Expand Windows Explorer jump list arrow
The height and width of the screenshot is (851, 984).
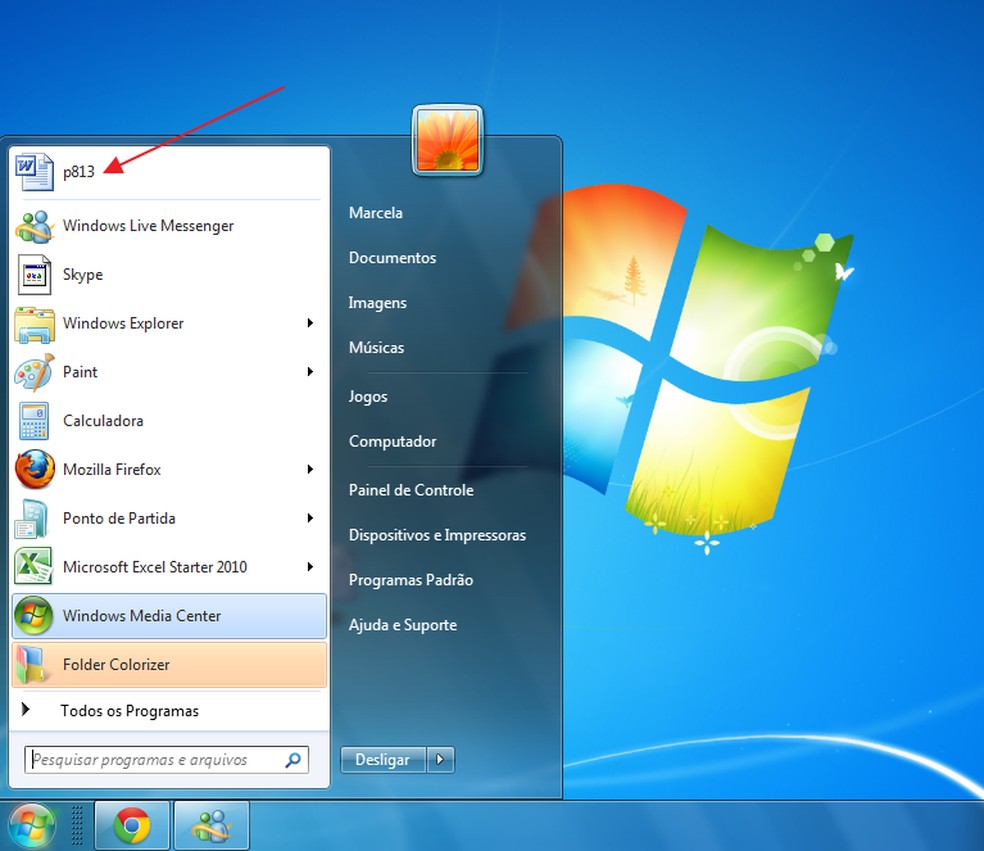(x=310, y=323)
